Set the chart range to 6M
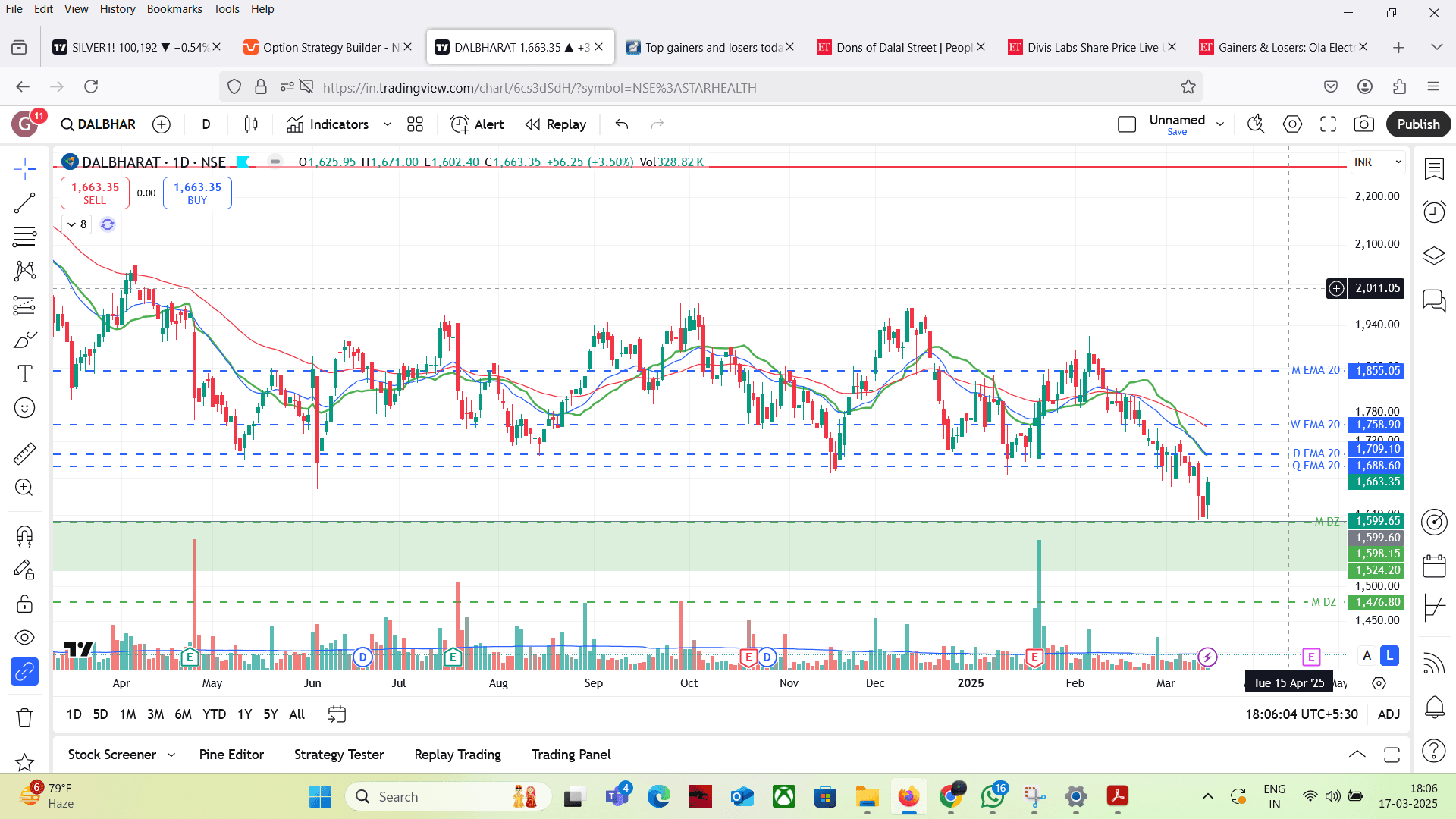 [183, 714]
